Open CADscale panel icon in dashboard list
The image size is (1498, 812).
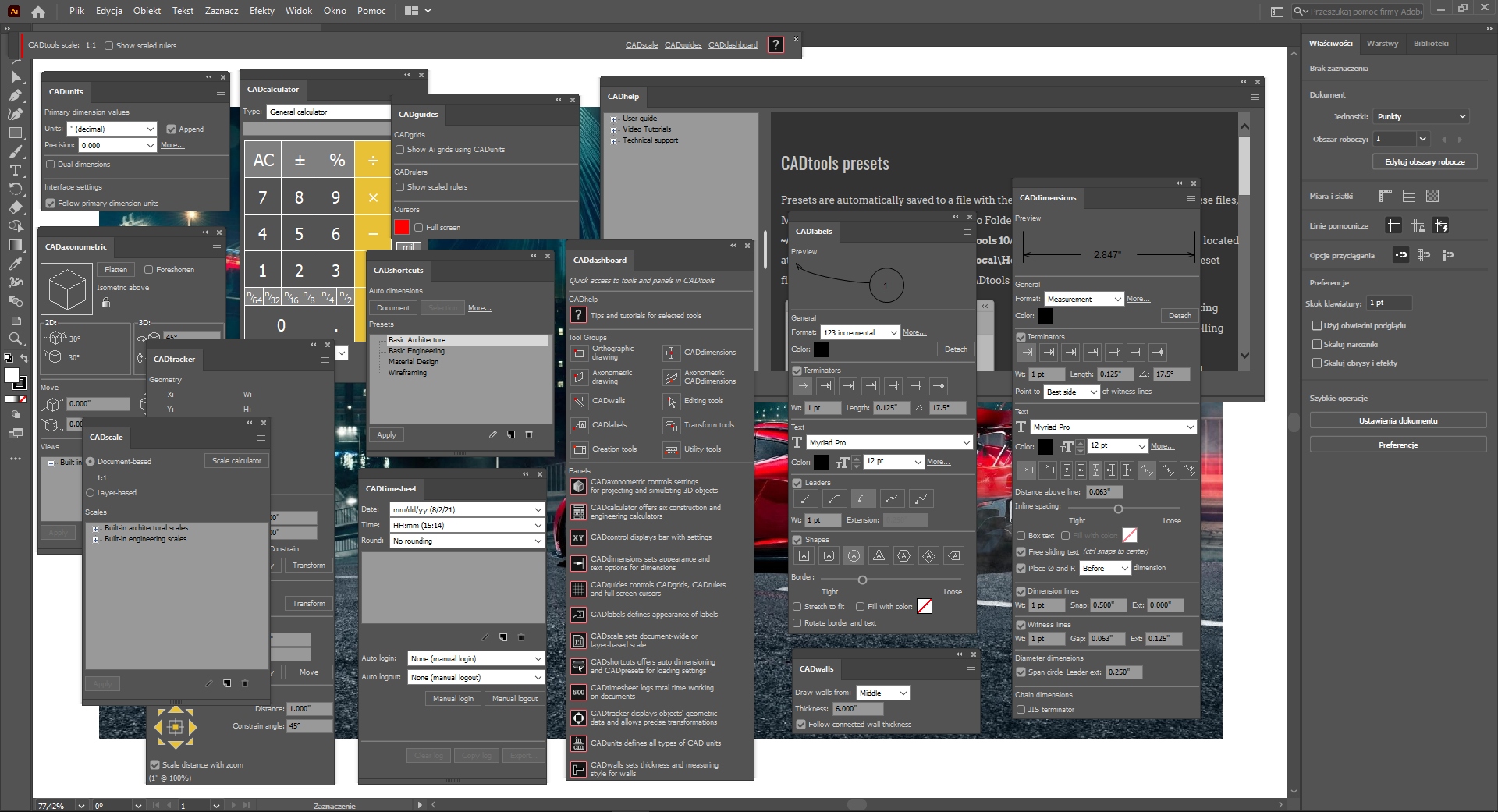click(x=578, y=640)
